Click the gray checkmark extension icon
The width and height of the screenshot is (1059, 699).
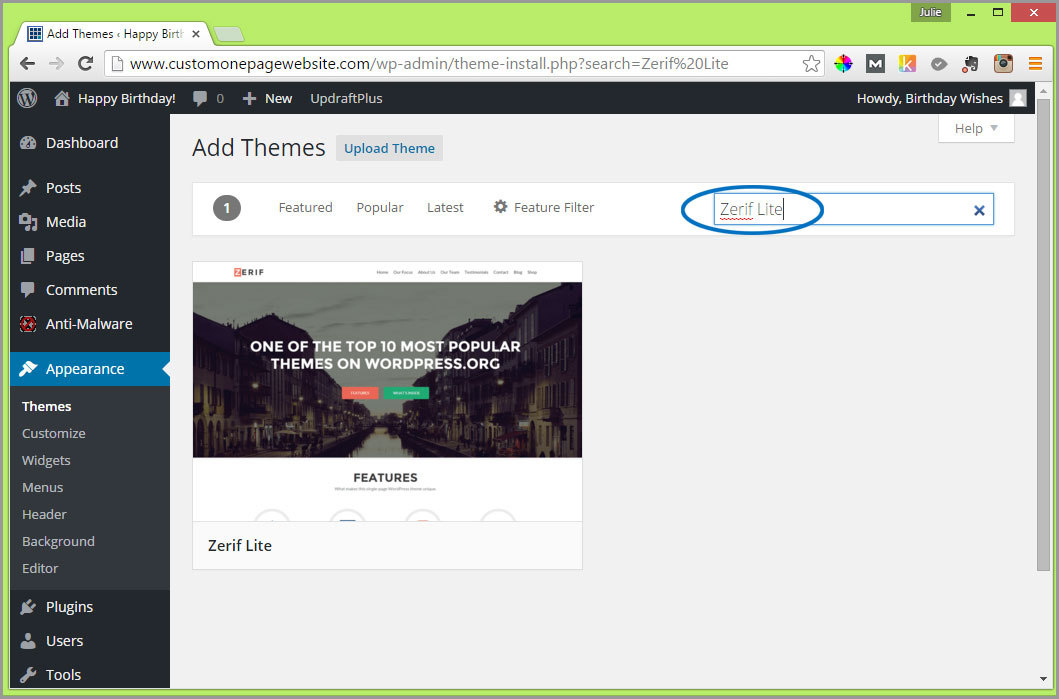click(x=939, y=63)
